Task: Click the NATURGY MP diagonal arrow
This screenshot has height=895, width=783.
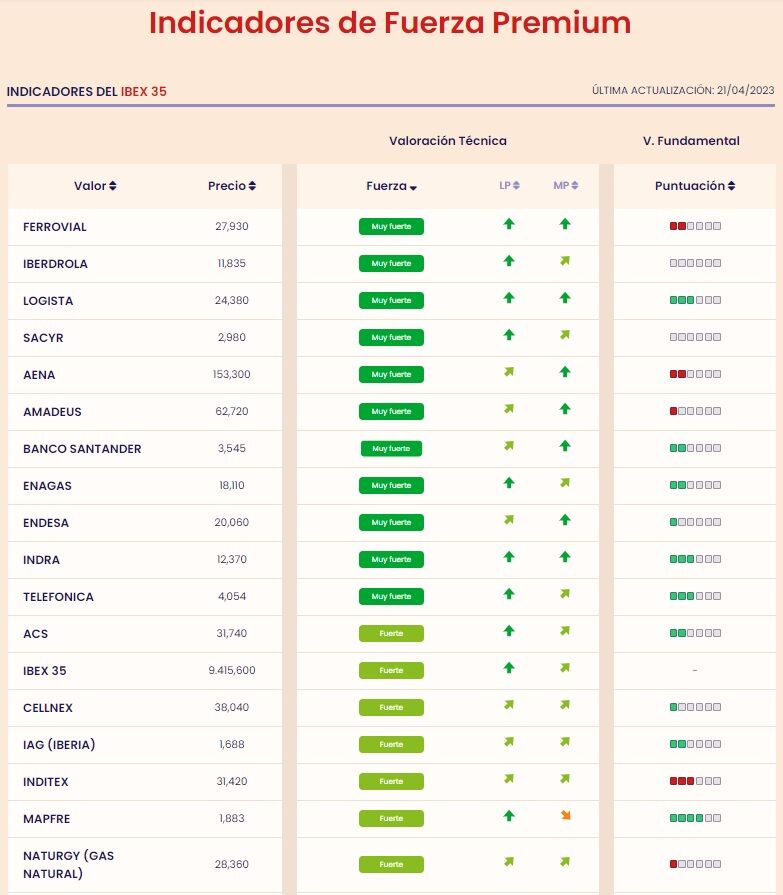Action: click(x=565, y=862)
